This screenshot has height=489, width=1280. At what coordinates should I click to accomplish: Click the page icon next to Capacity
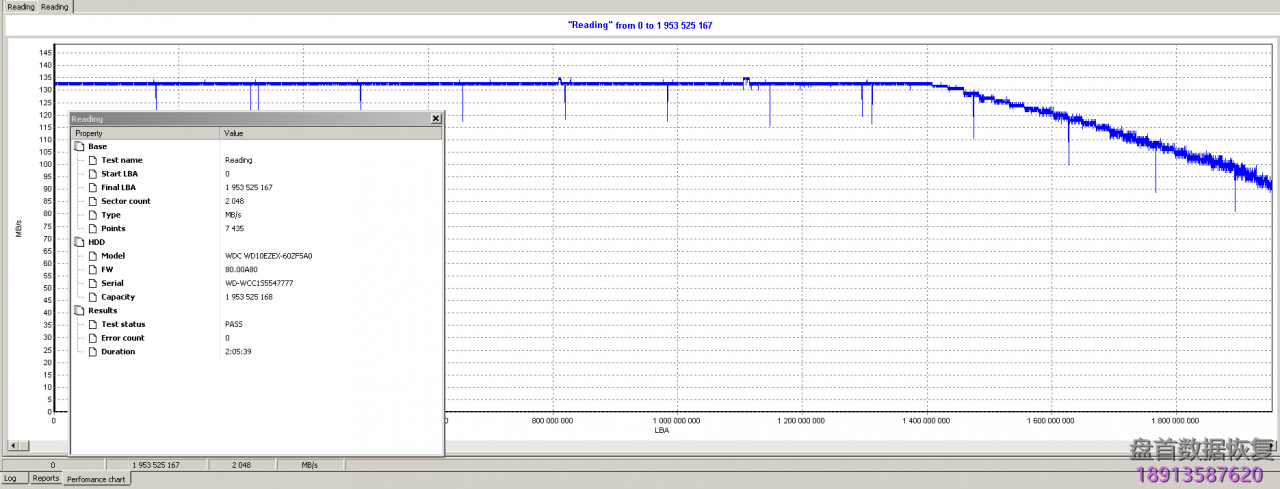(93, 297)
